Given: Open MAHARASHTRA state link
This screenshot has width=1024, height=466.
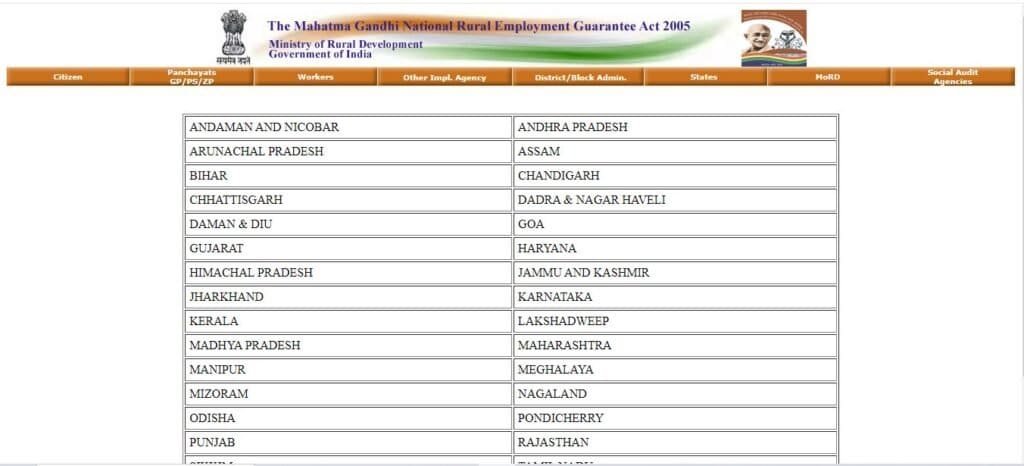Looking at the screenshot, I should pyautogui.click(x=565, y=345).
